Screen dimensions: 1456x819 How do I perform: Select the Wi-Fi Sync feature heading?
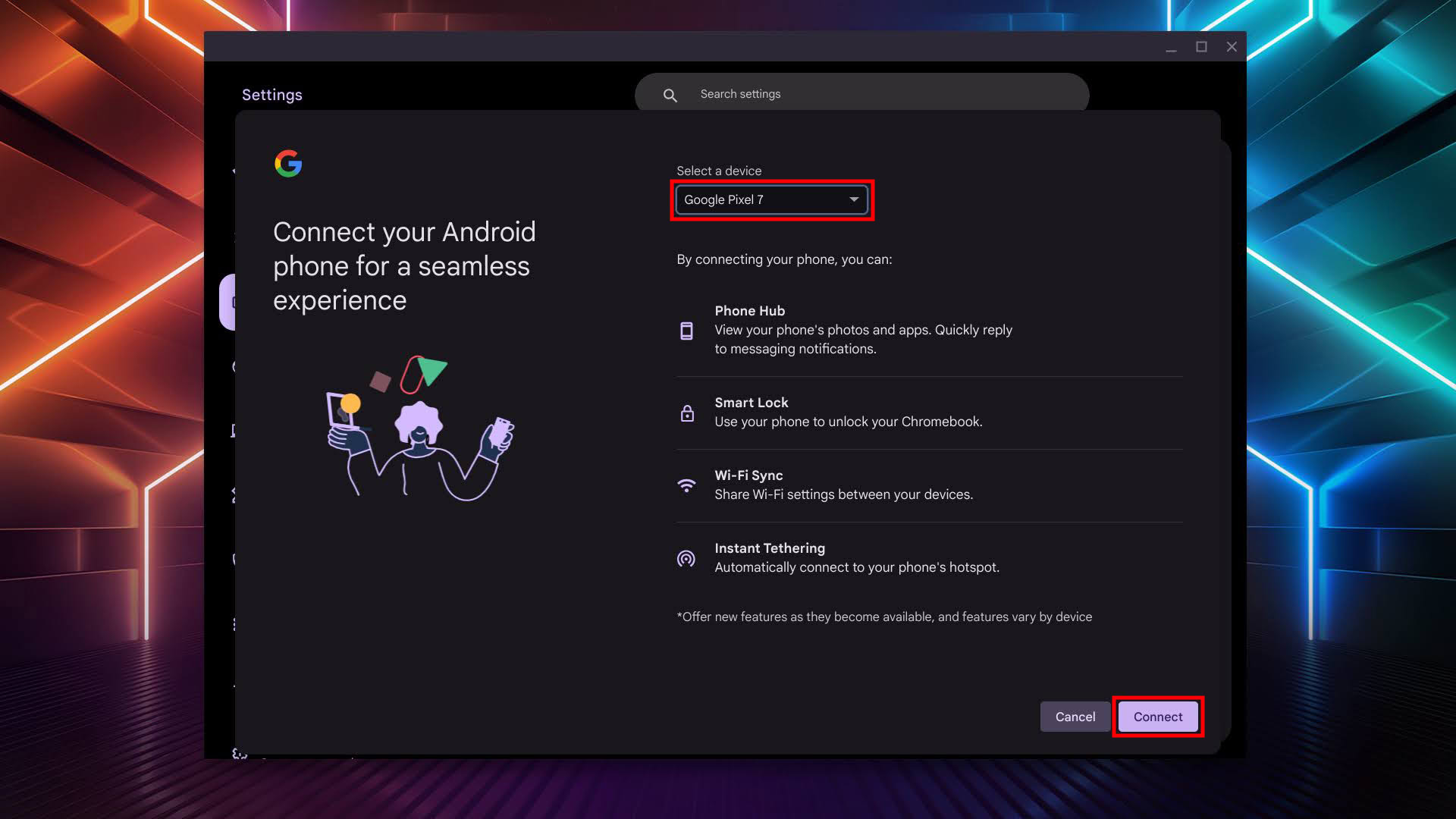pos(748,475)
